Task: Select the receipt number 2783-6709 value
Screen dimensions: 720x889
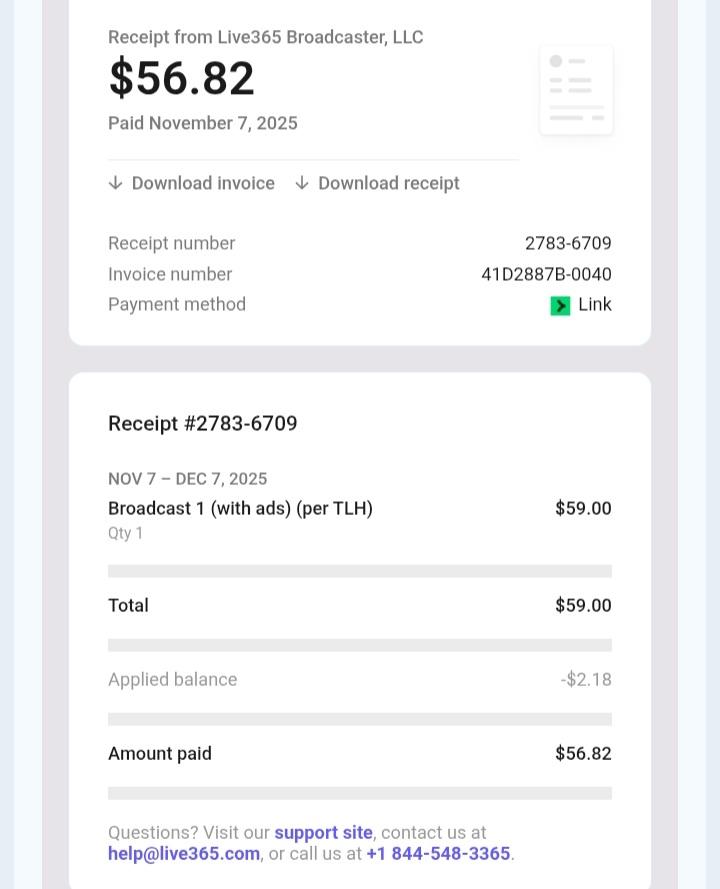Action: [x=568, y=243]
